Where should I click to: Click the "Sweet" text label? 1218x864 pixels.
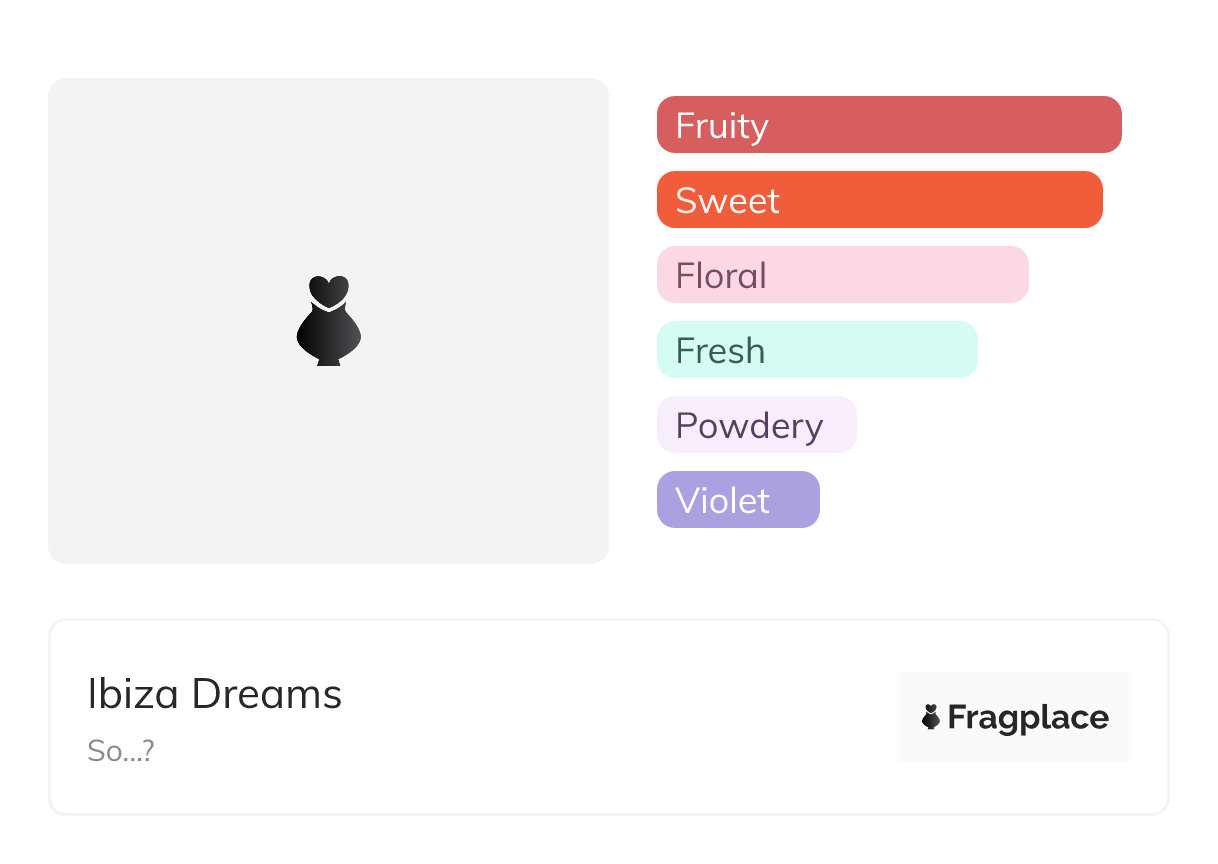pyautogui.click(x=727, y=201)
